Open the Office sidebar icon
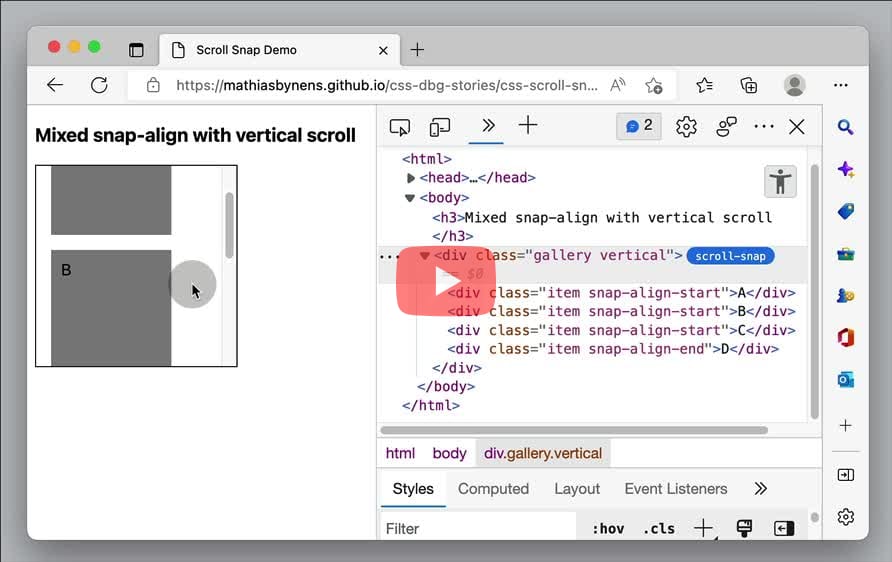This screenshot has height=562, width=892. (845, 338)
